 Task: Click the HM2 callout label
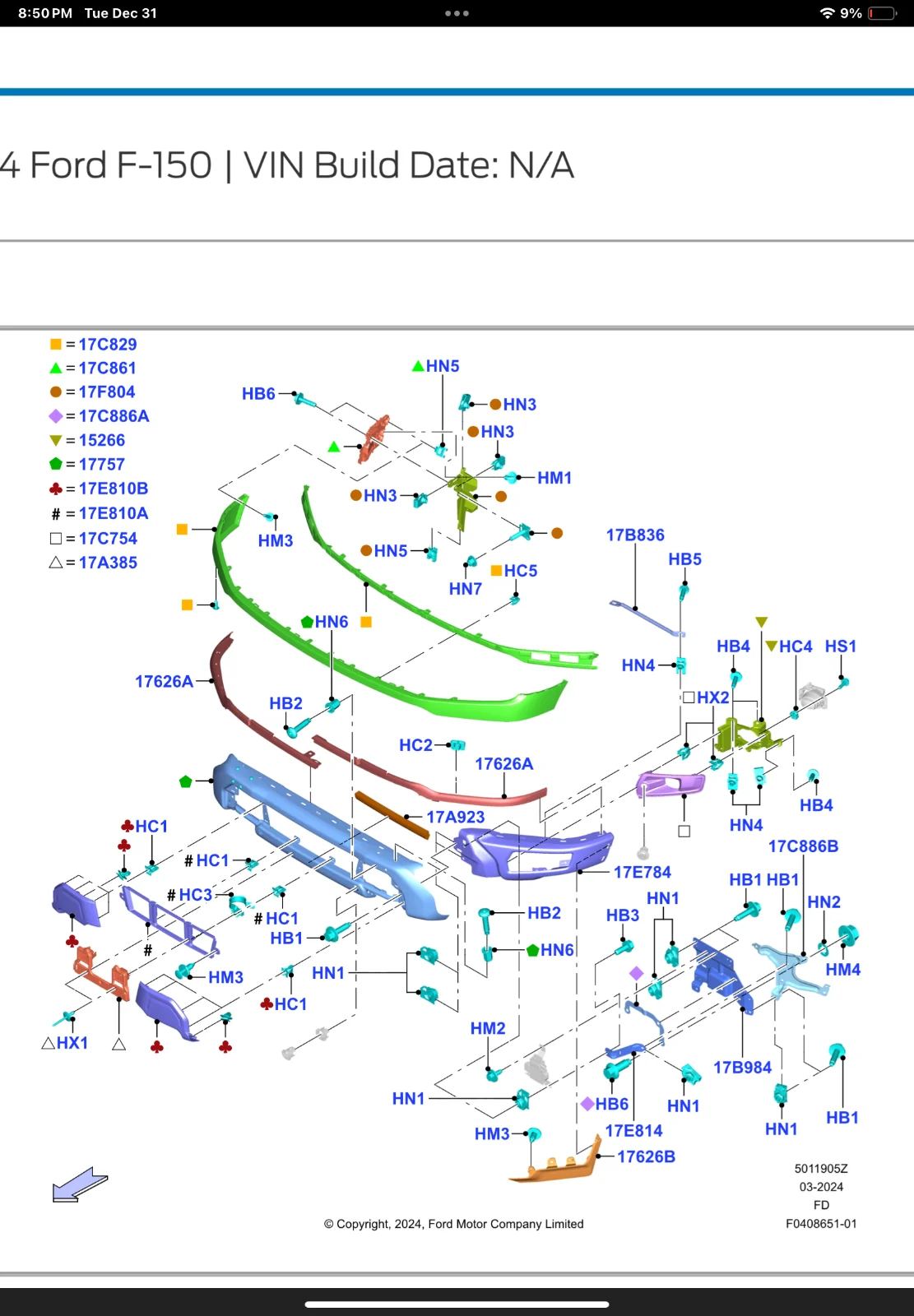pos(488,1028)
